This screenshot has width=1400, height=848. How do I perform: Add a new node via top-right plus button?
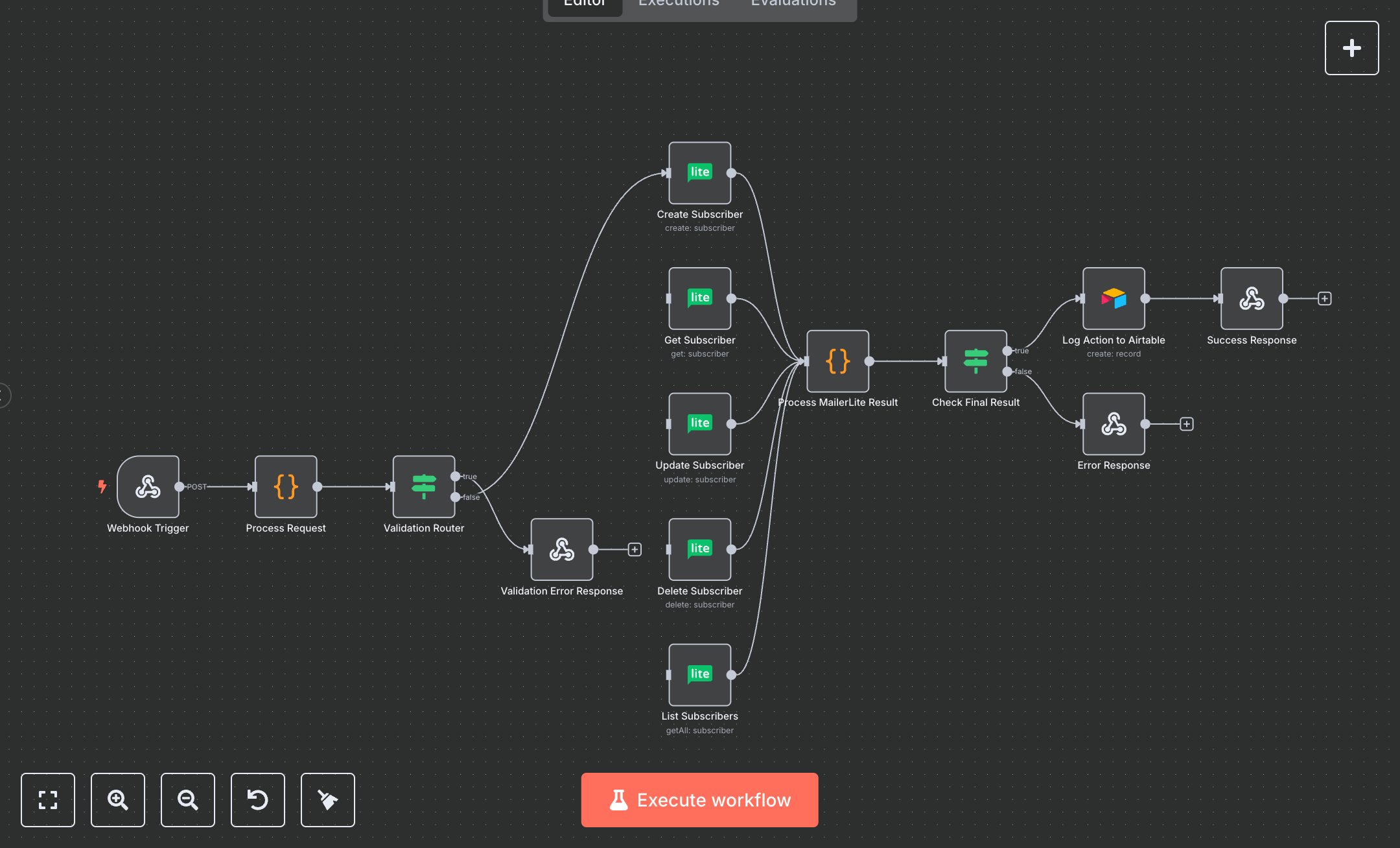coord(1351,47)
